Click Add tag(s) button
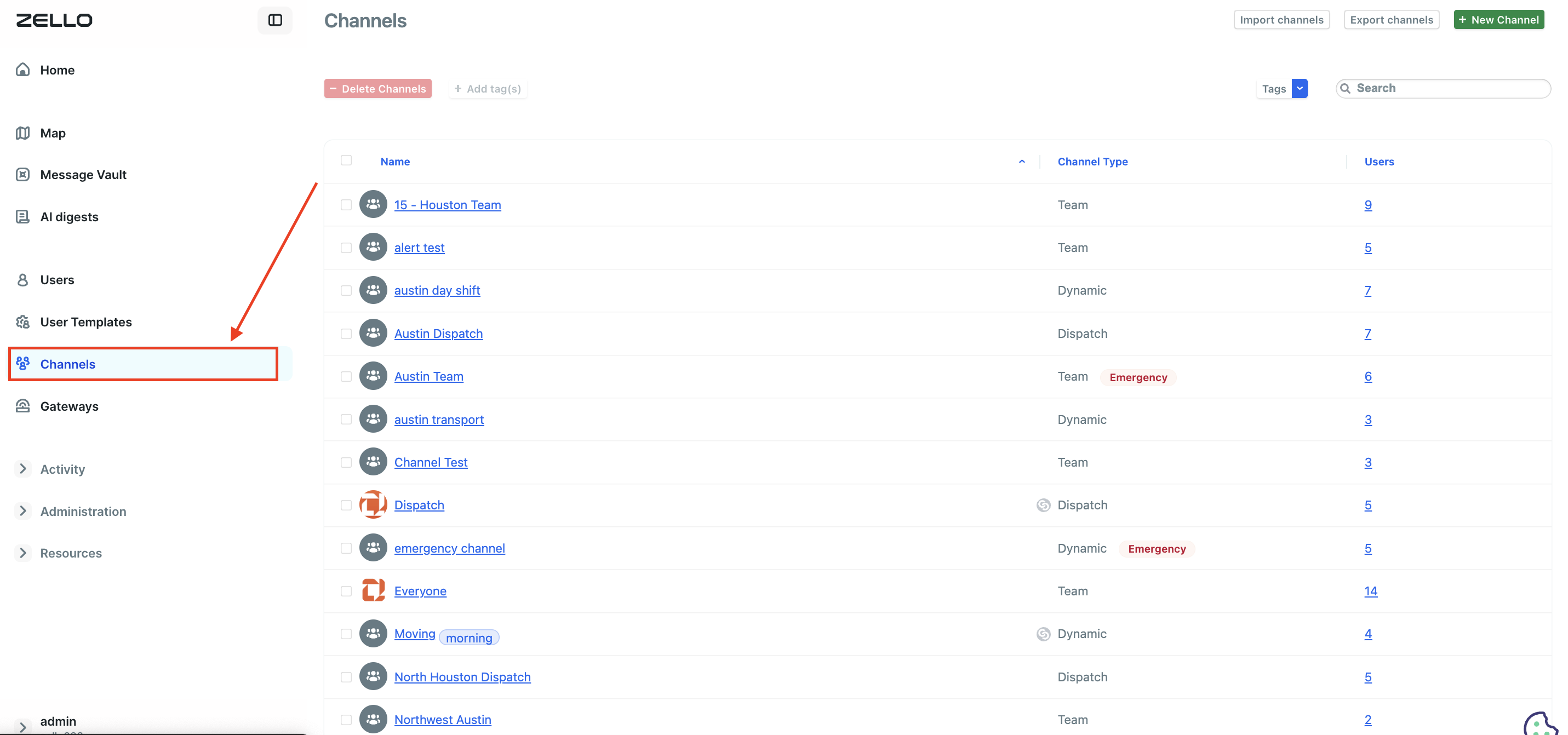Image resolution: width=1568 pixels, height=735 pixels. tap(488, 88)
